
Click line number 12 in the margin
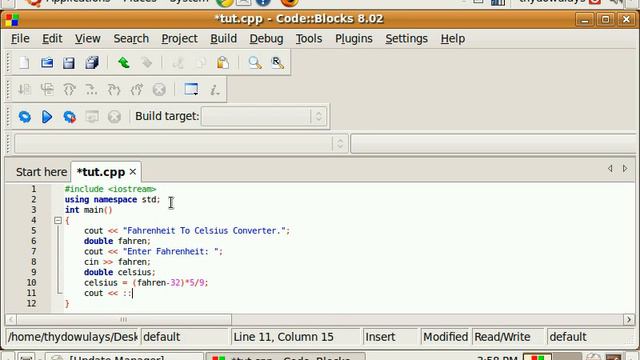click(x=31, y=303)
